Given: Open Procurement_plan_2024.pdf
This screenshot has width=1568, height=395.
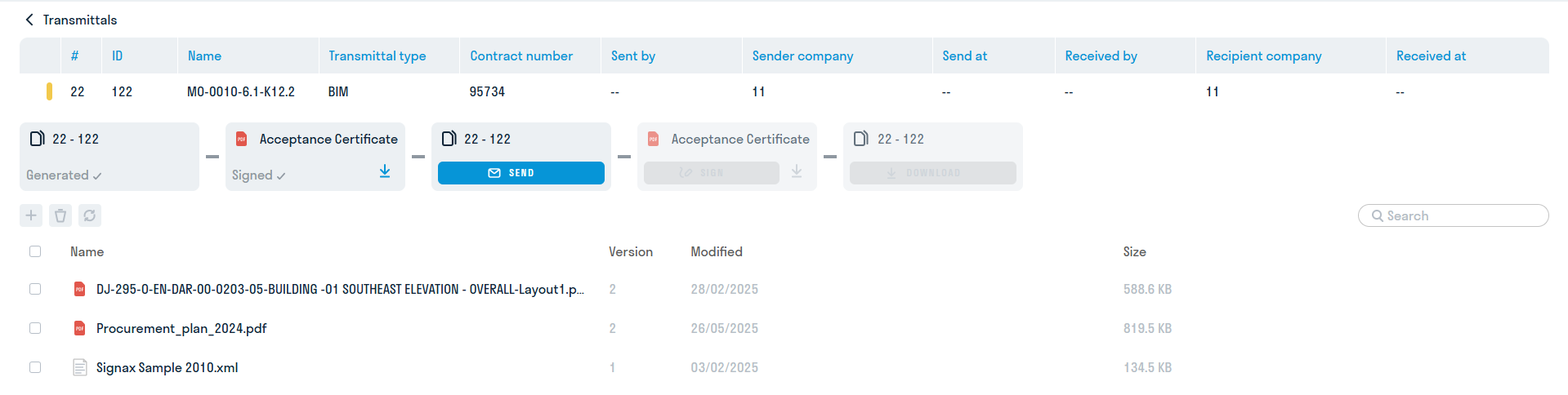Looking at the screenshot, I should (x=181, y=328).
